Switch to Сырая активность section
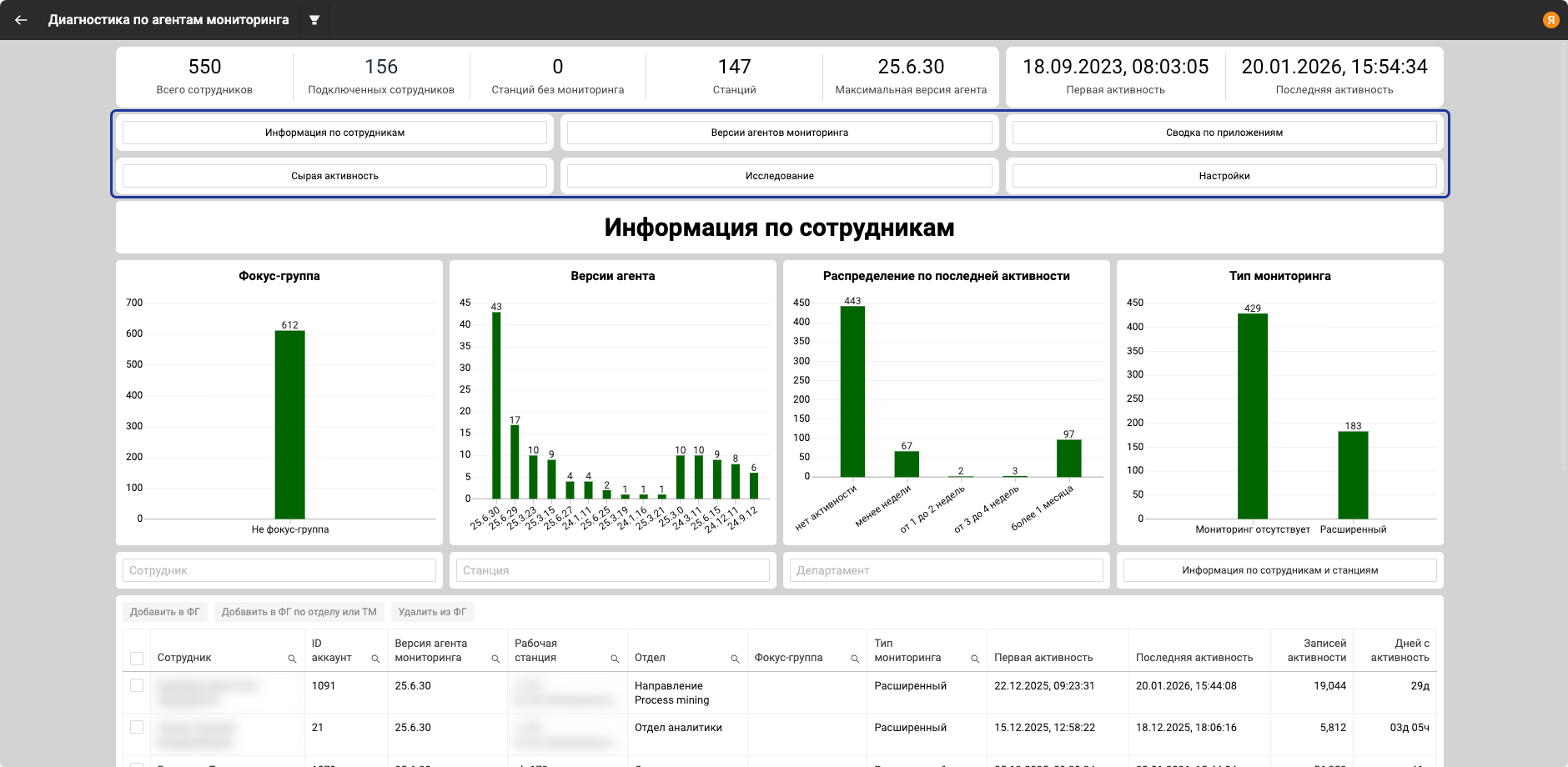 (x=334, y=176)
